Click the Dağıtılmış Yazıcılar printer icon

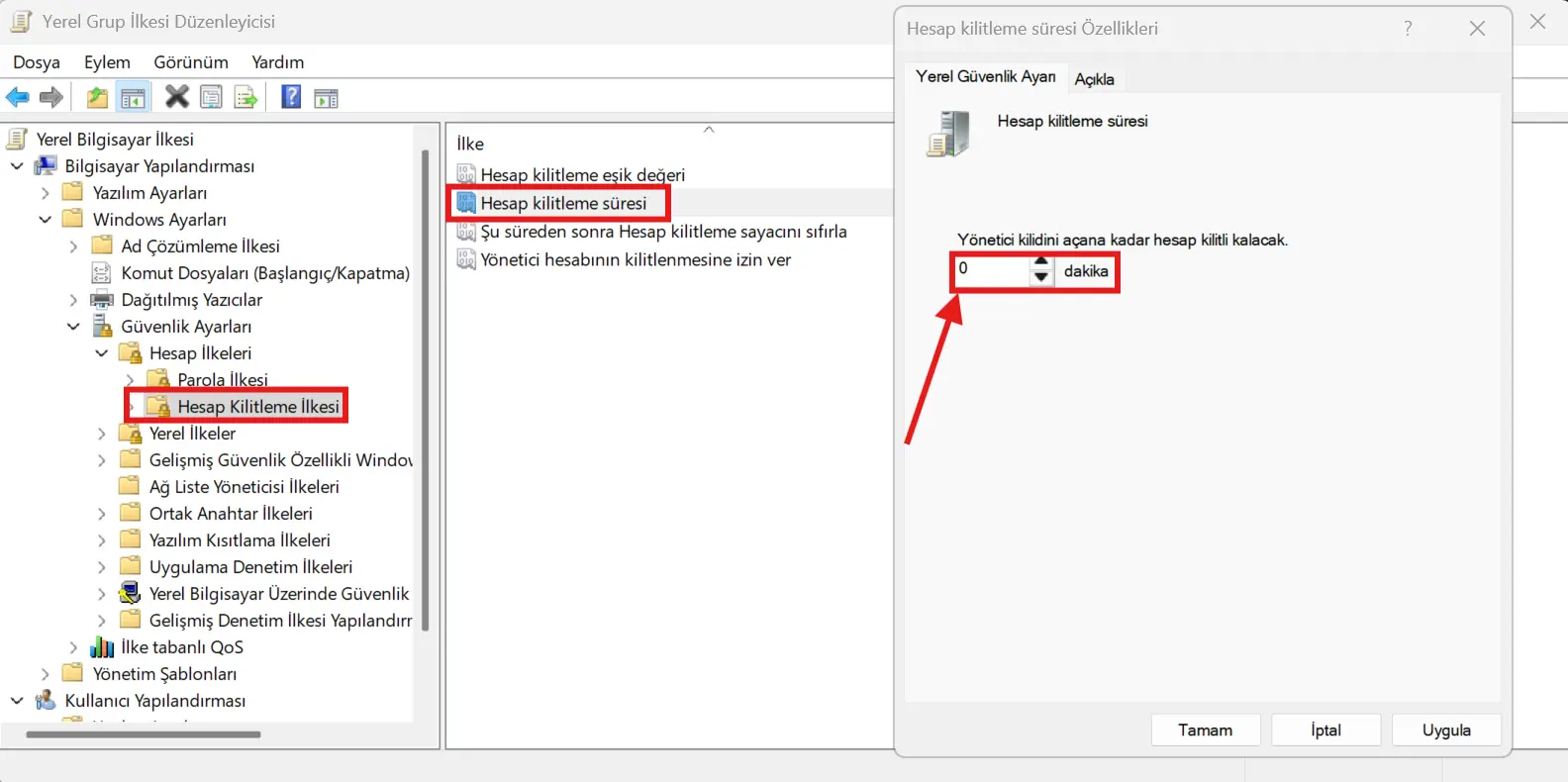102,299
